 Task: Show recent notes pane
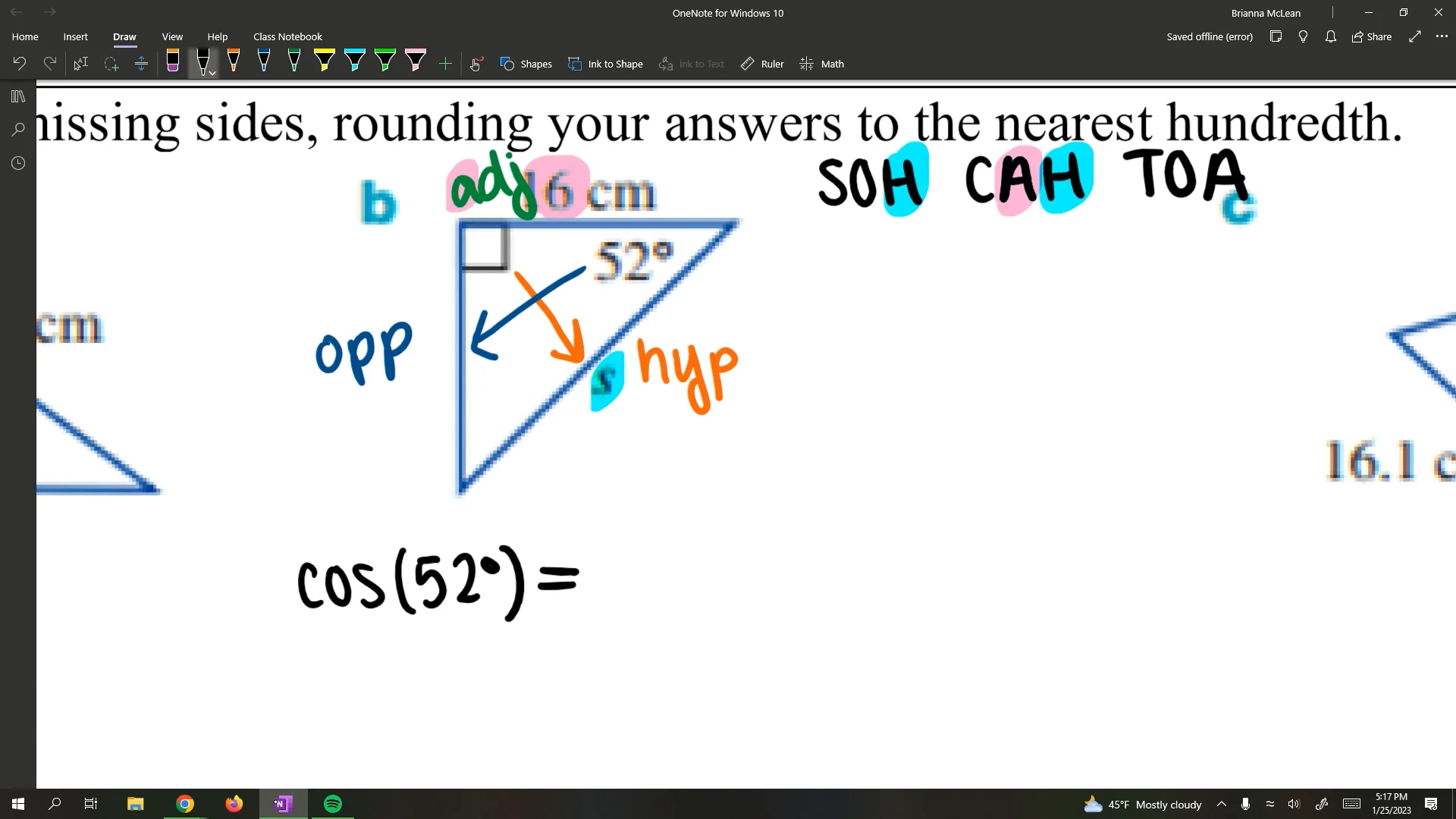pyautogui.click(x=18, y=163)
